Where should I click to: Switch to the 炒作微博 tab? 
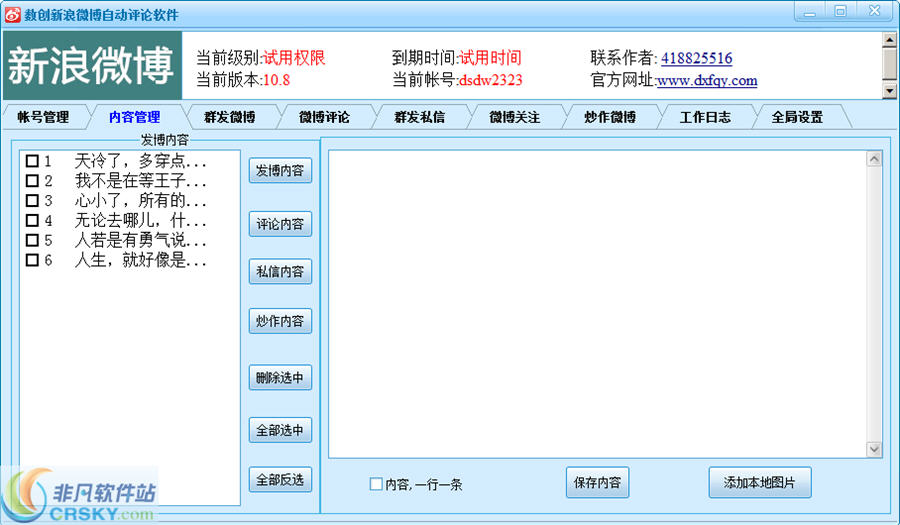point(610,117)
